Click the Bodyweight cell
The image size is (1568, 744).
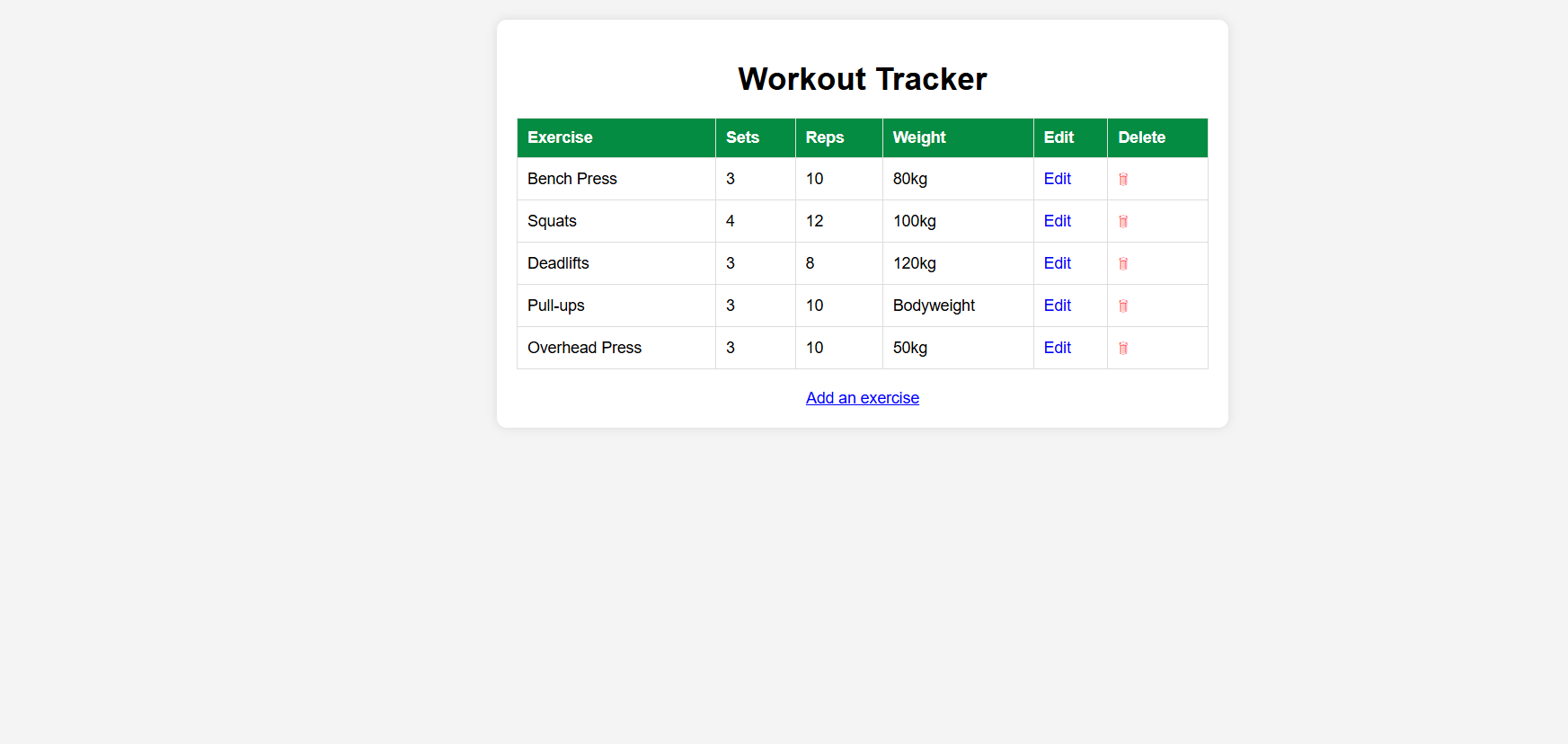coord(959,306)
